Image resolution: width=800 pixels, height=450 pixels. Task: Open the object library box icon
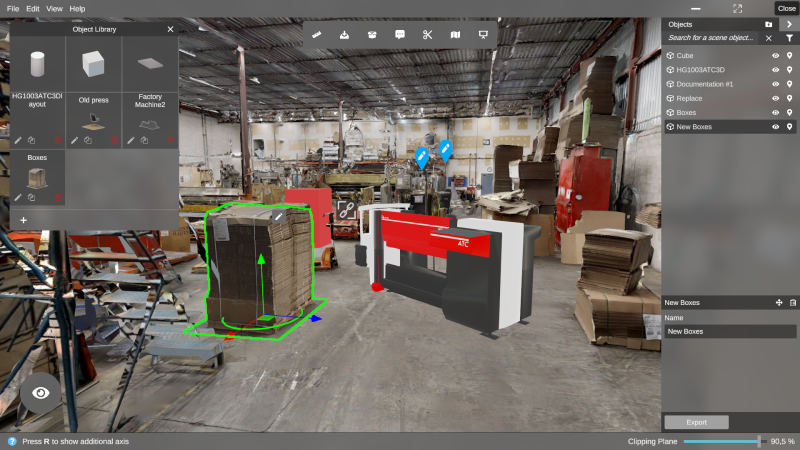coord(372,35)
